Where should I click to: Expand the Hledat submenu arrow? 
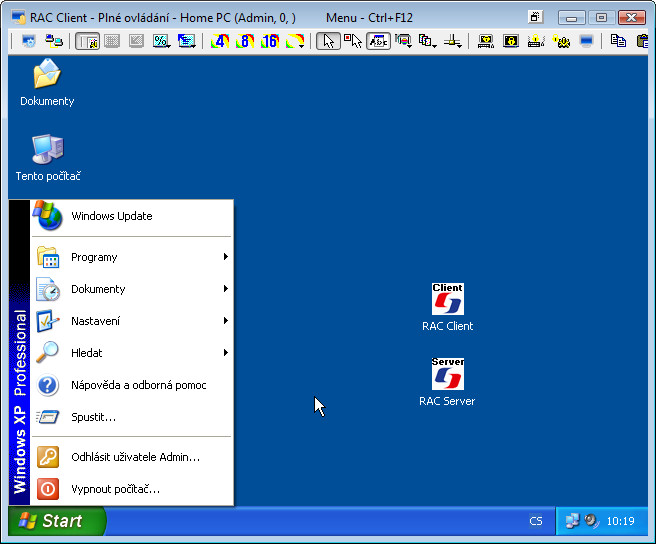click(x=226, y=353)
